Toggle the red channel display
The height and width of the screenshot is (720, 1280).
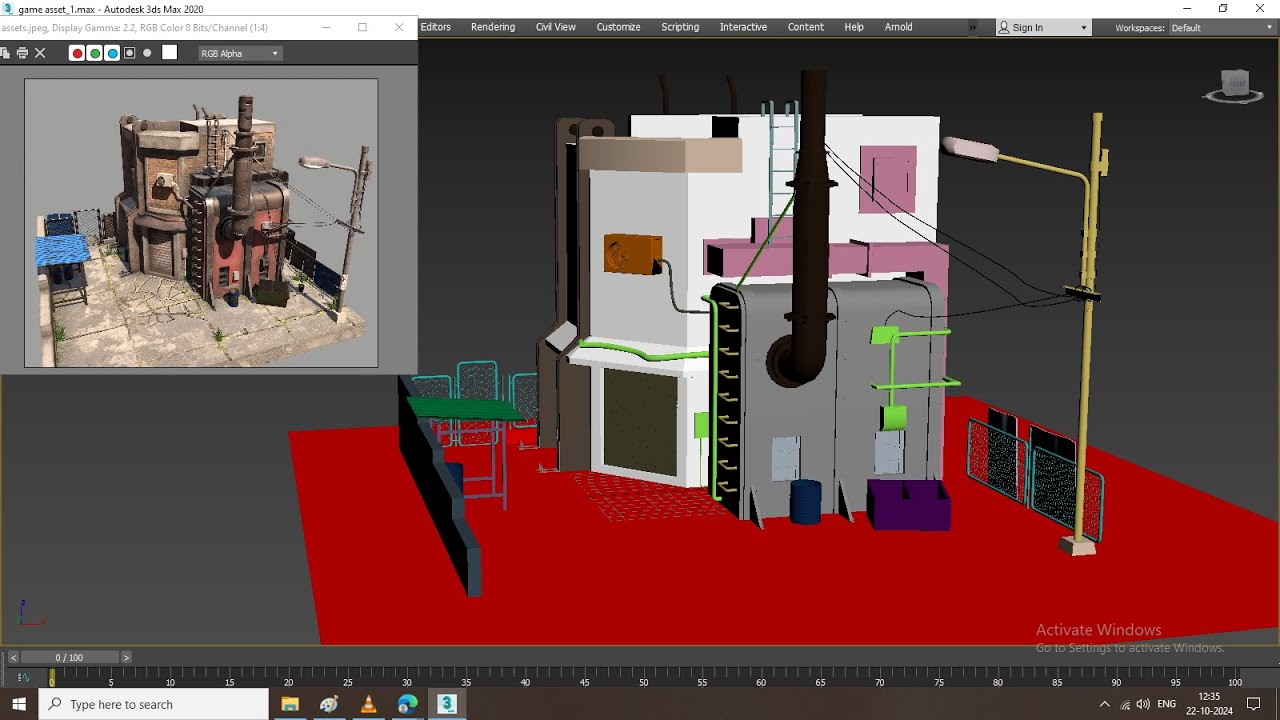76,53
